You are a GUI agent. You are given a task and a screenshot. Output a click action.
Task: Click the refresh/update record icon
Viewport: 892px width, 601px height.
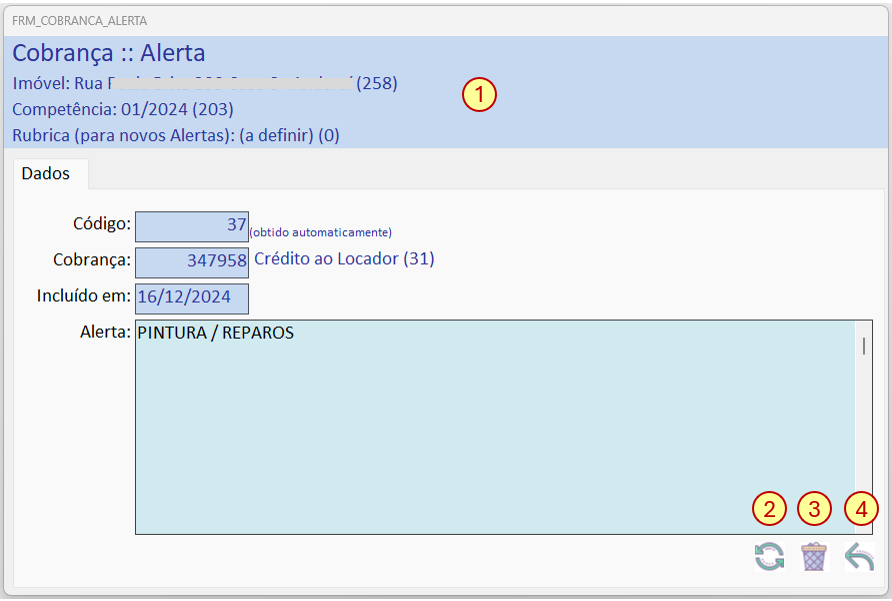(769, 557)
